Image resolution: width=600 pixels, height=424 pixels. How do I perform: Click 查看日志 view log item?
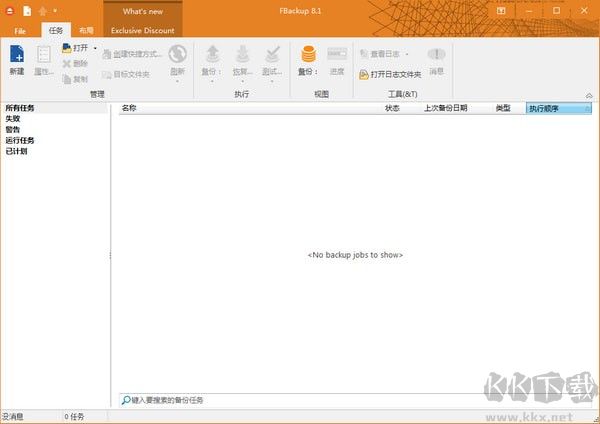point(380,54)
